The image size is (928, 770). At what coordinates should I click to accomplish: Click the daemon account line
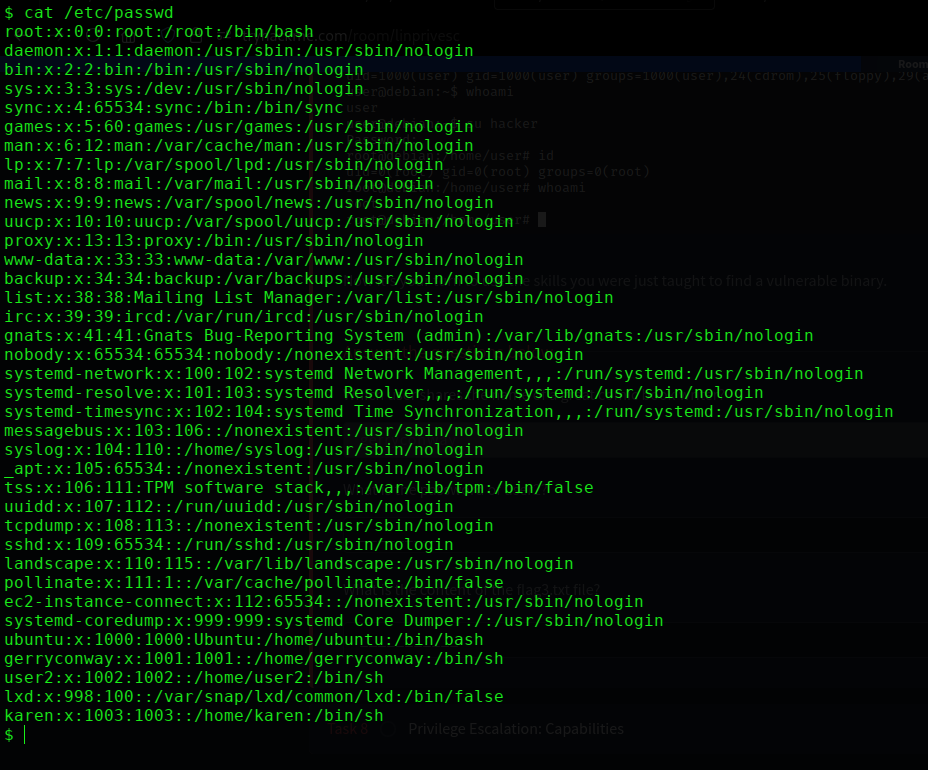(x=238, y=51)
